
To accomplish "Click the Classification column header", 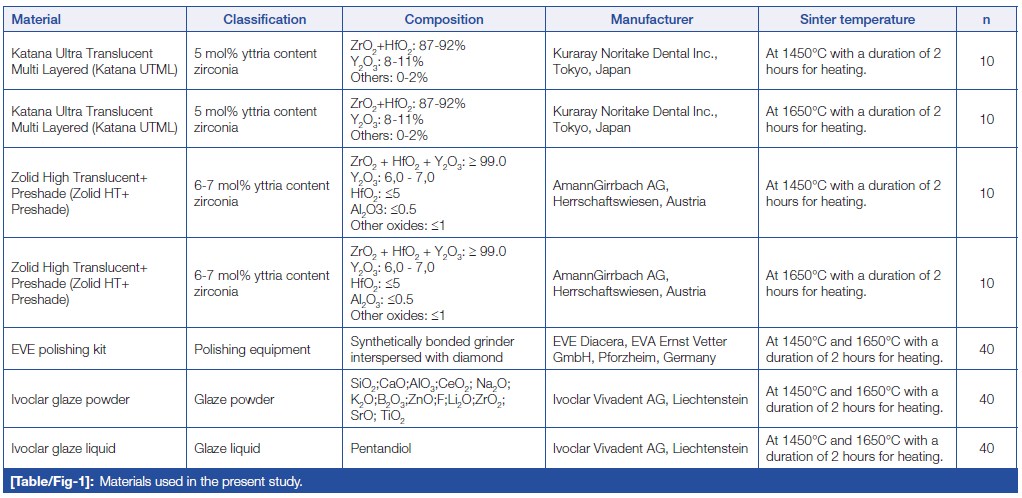I will click(x=265, y=20).
